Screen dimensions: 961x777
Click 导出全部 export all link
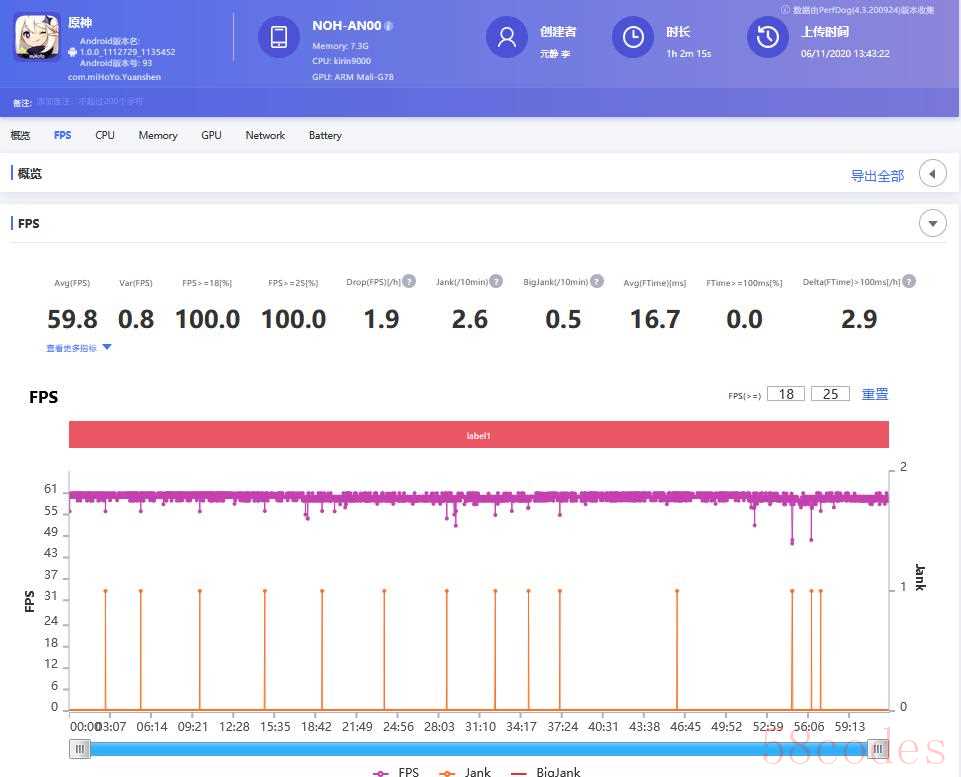pos(877,176)
